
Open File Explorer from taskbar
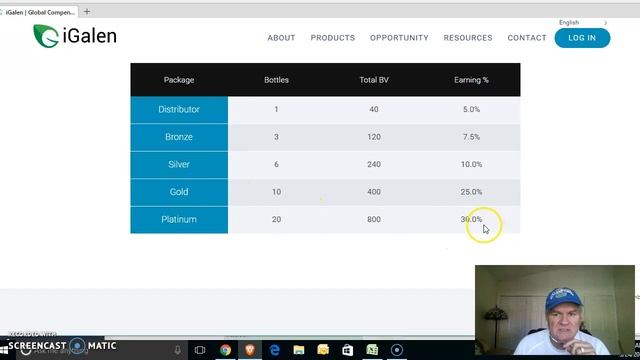click(299, 350)
